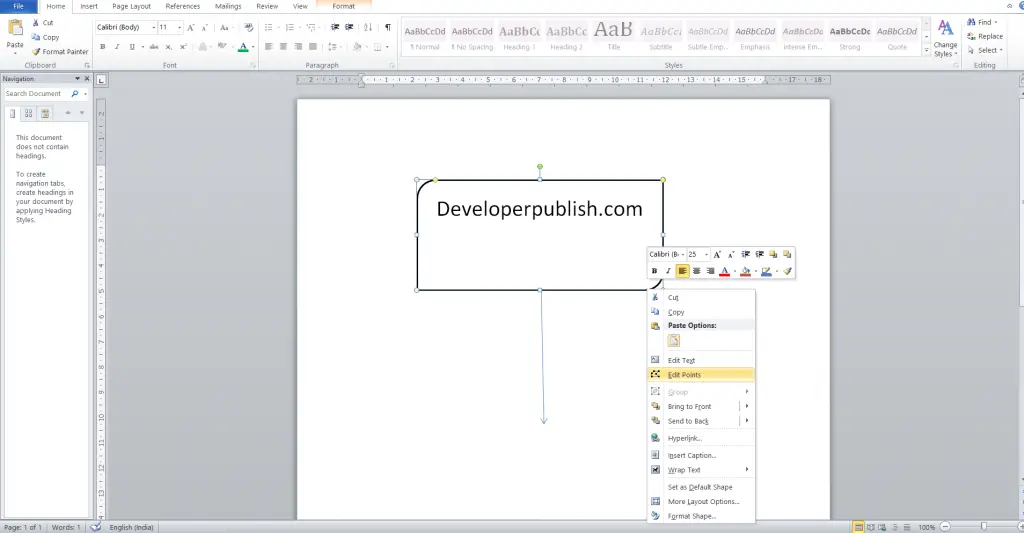Viewport: 1024px width, 533px height.
Task: Toggle Bold in the mini toolbar
Action: [x=654, y=271]
